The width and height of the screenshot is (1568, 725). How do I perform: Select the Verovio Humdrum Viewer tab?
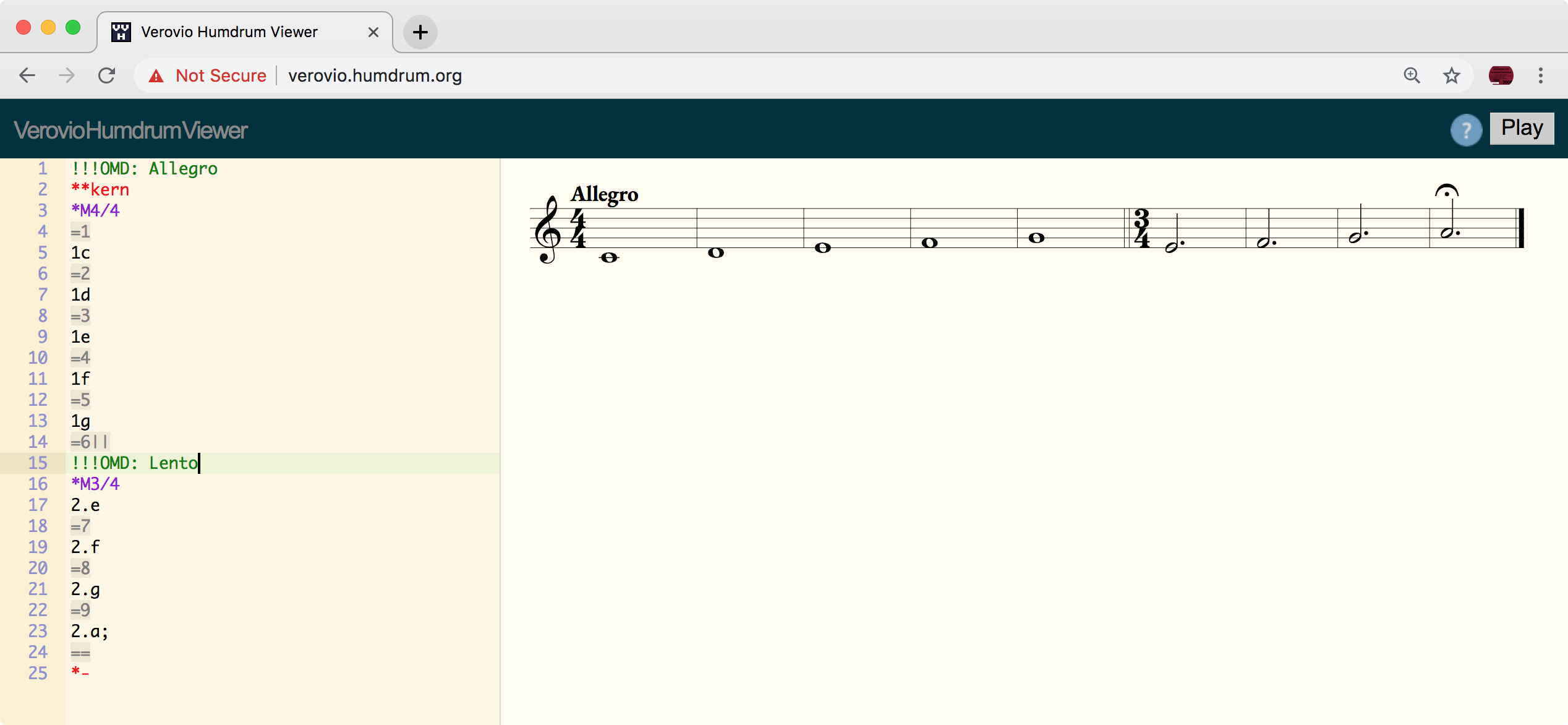(x=229, y=32)
